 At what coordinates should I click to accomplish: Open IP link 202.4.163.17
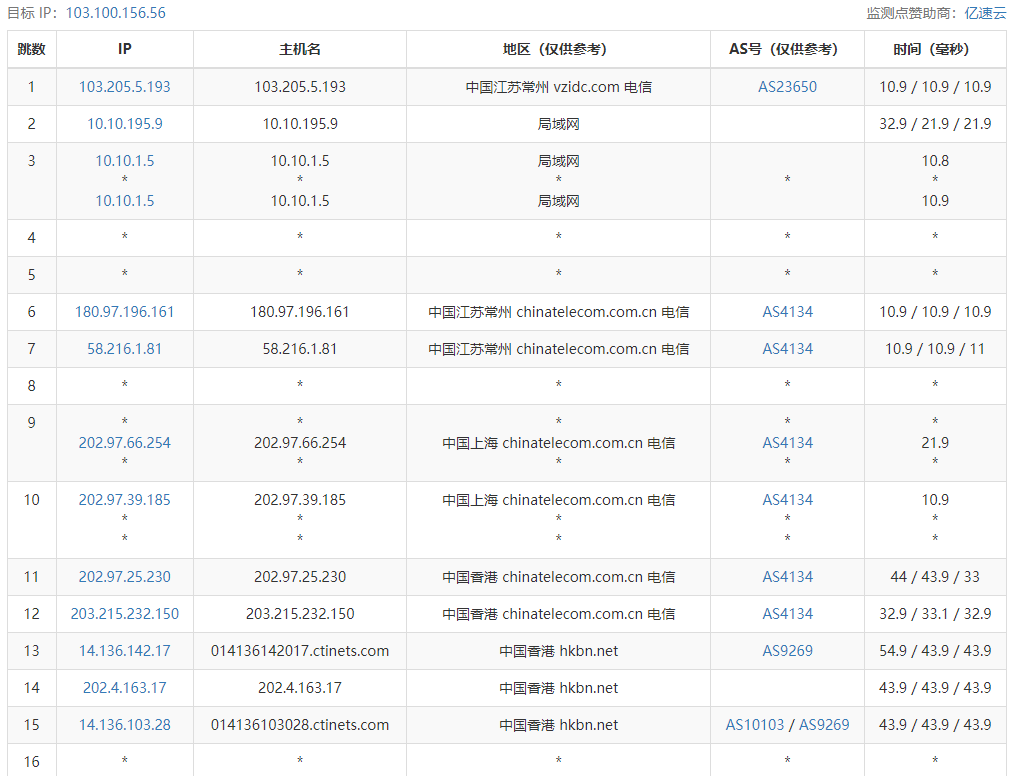click(125, 688)
